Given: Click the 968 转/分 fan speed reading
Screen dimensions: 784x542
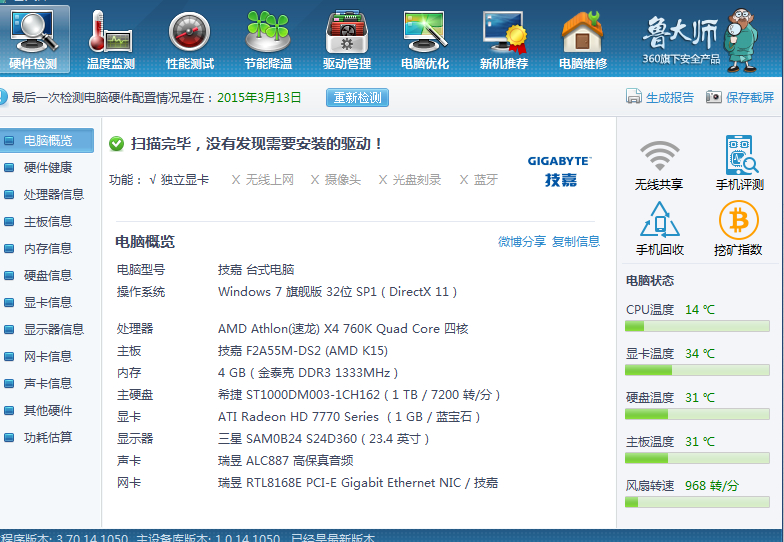Looking at the screenshot, I should 712,486.
